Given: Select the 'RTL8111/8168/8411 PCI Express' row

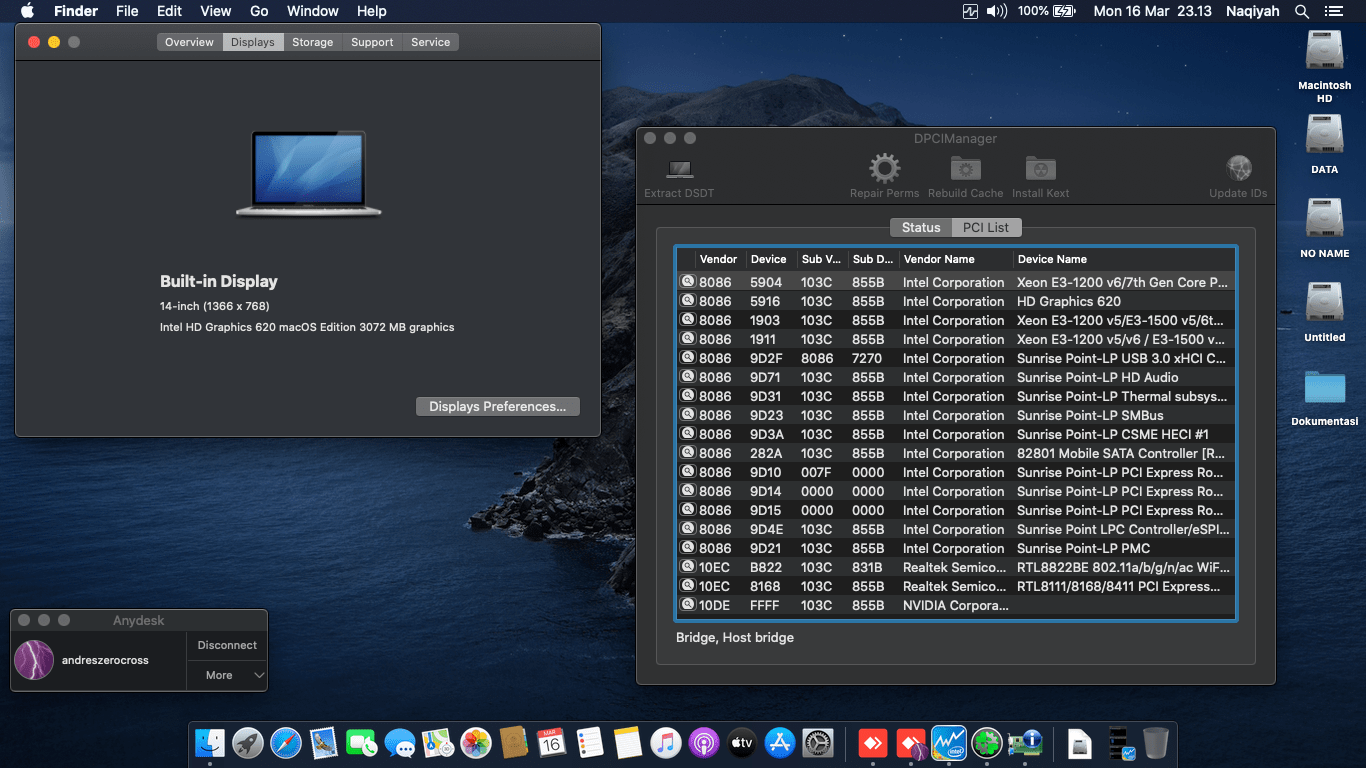Looking at the screenshot, I should coord(956,586).
